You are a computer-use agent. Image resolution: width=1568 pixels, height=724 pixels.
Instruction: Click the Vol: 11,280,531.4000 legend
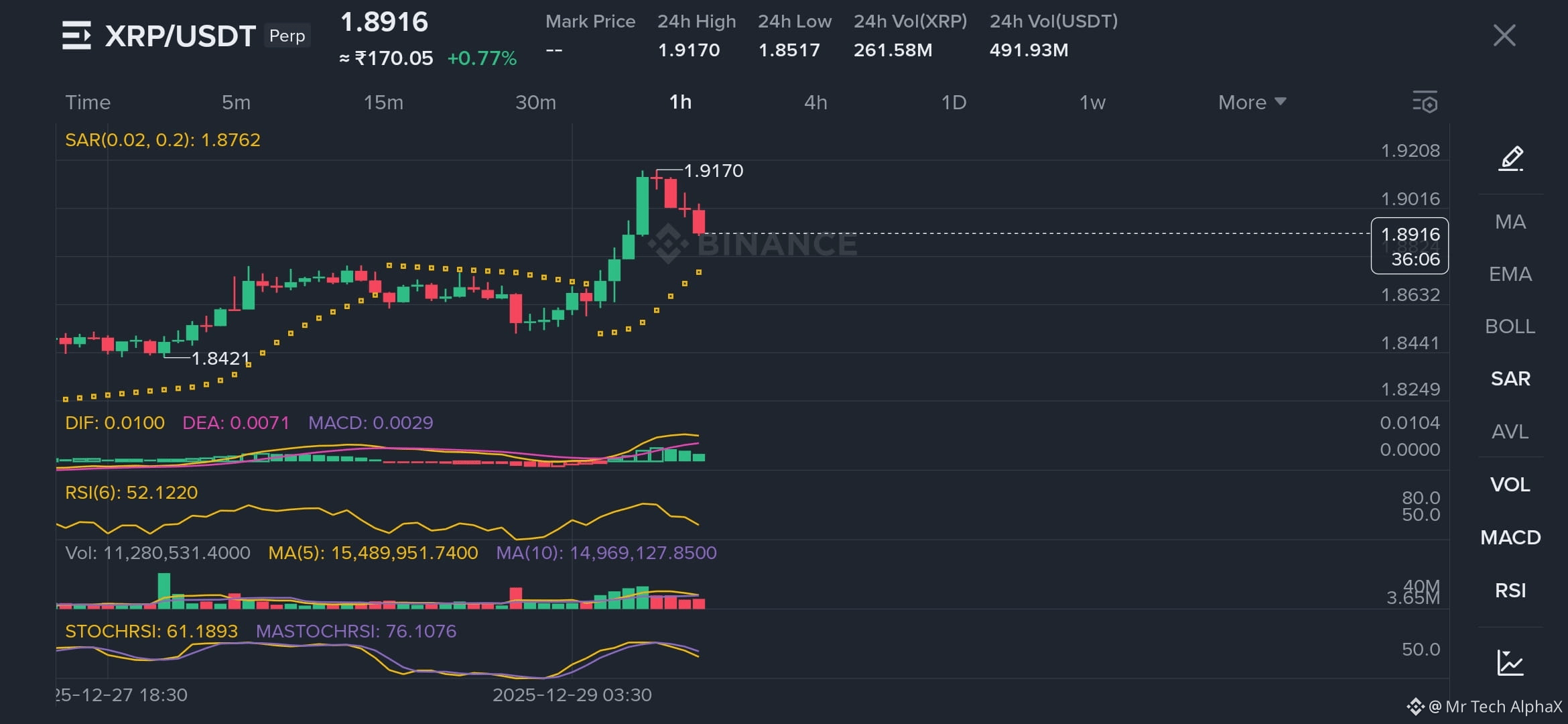157,553
